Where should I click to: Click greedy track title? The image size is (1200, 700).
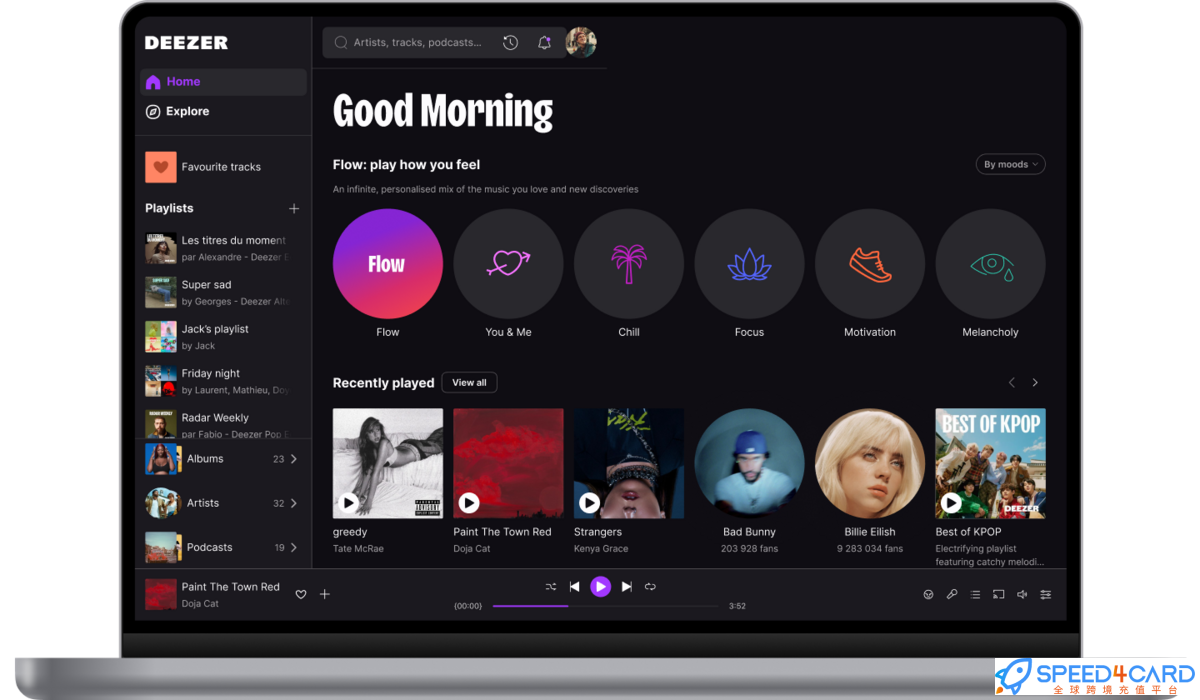350,532
